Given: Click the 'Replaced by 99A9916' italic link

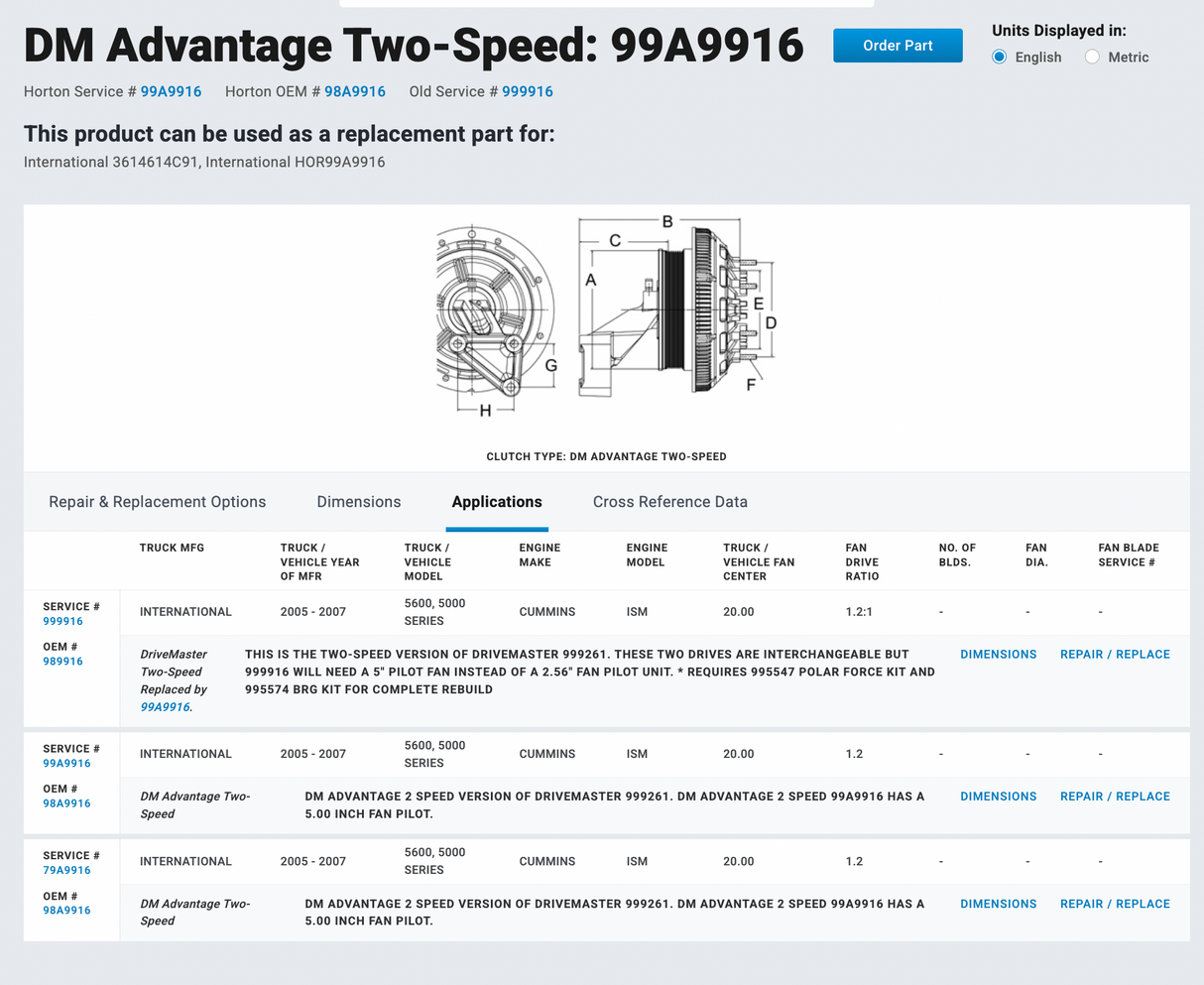Looking at the screenshot, I should tap(165, 707).
